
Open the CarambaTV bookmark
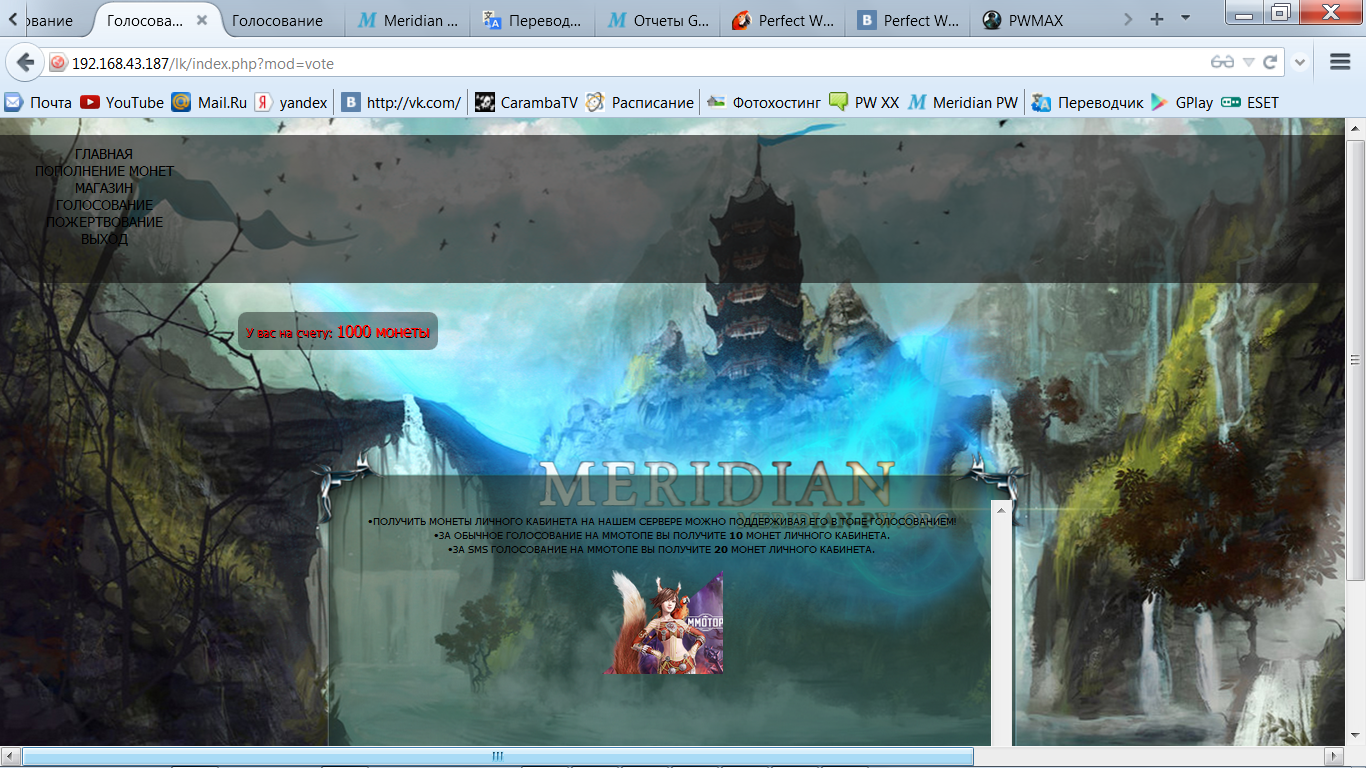(x=526, y=102)
